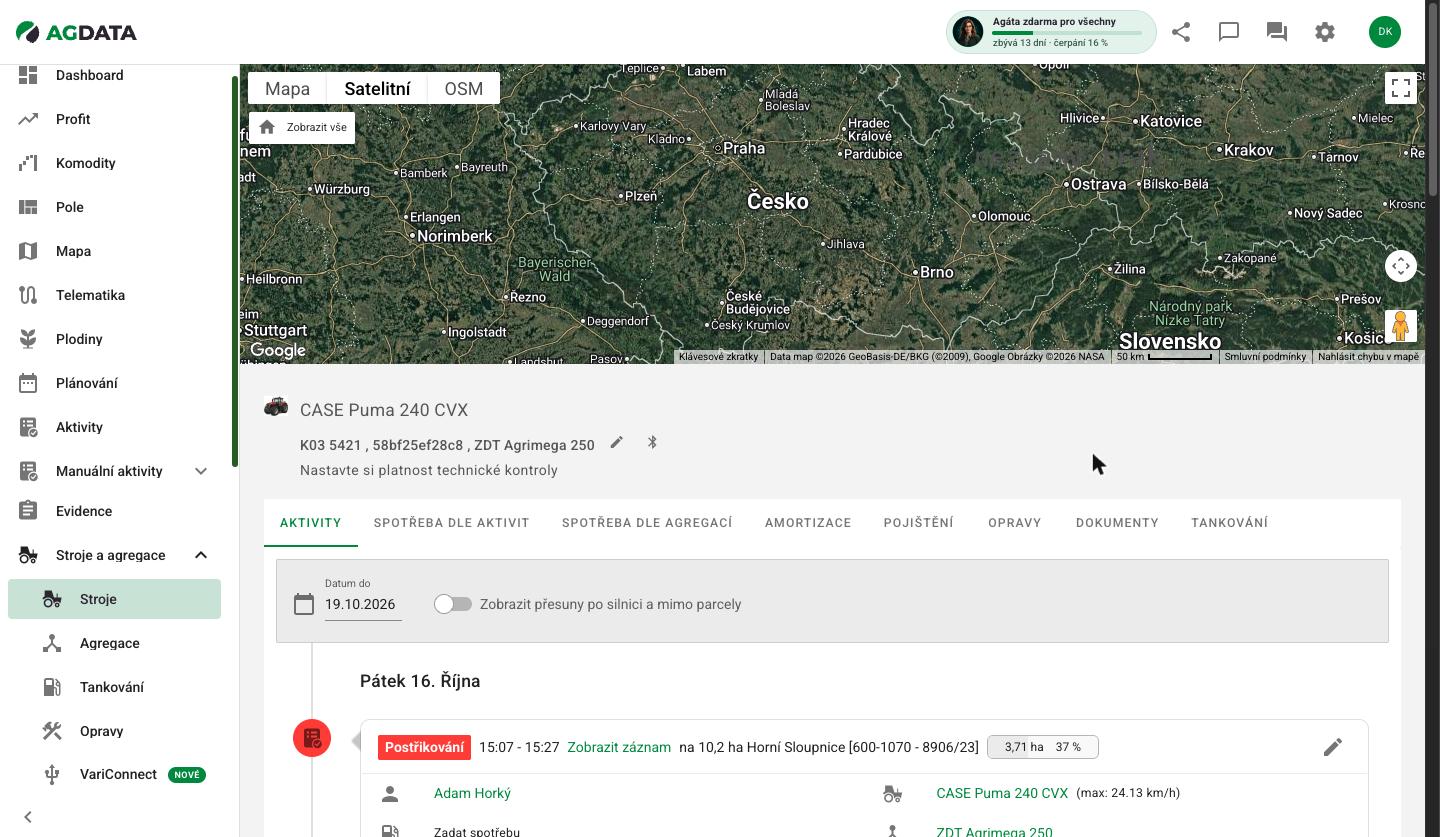Click the Datum do date field
1440x837 pixels.
[363, 604]
